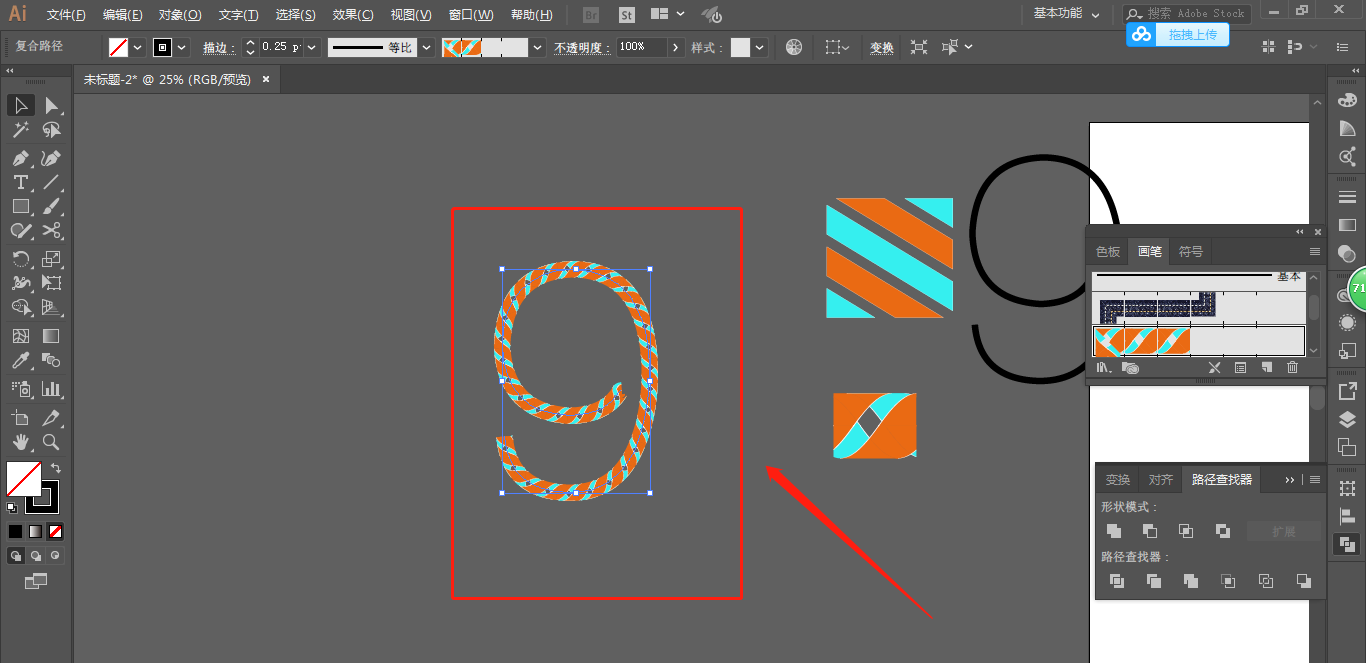Activate the Eyedropper tool
The height and width of the screenshot is (663, 1366).
(20, 361)
